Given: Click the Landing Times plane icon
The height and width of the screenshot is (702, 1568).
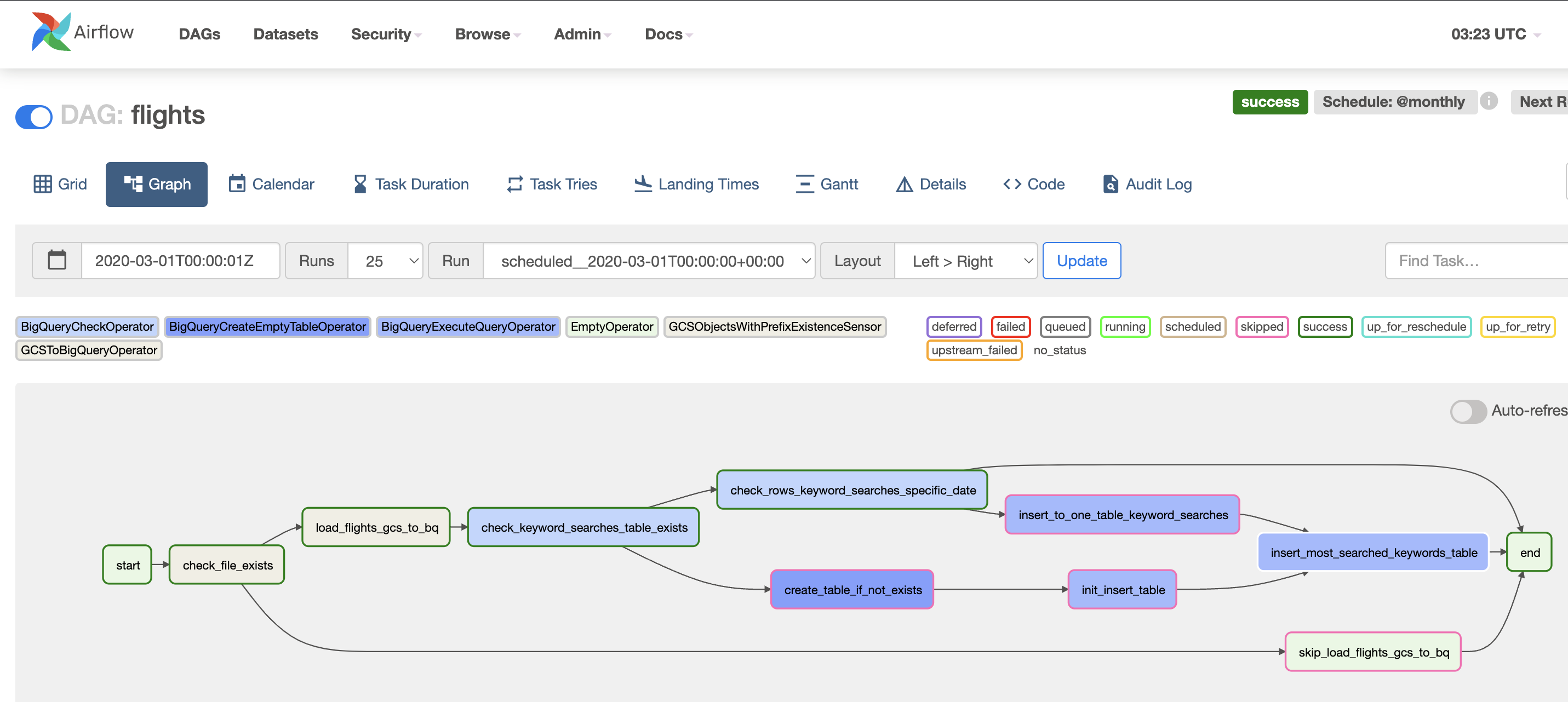Looking at the screenshot, I should [643, 185].
